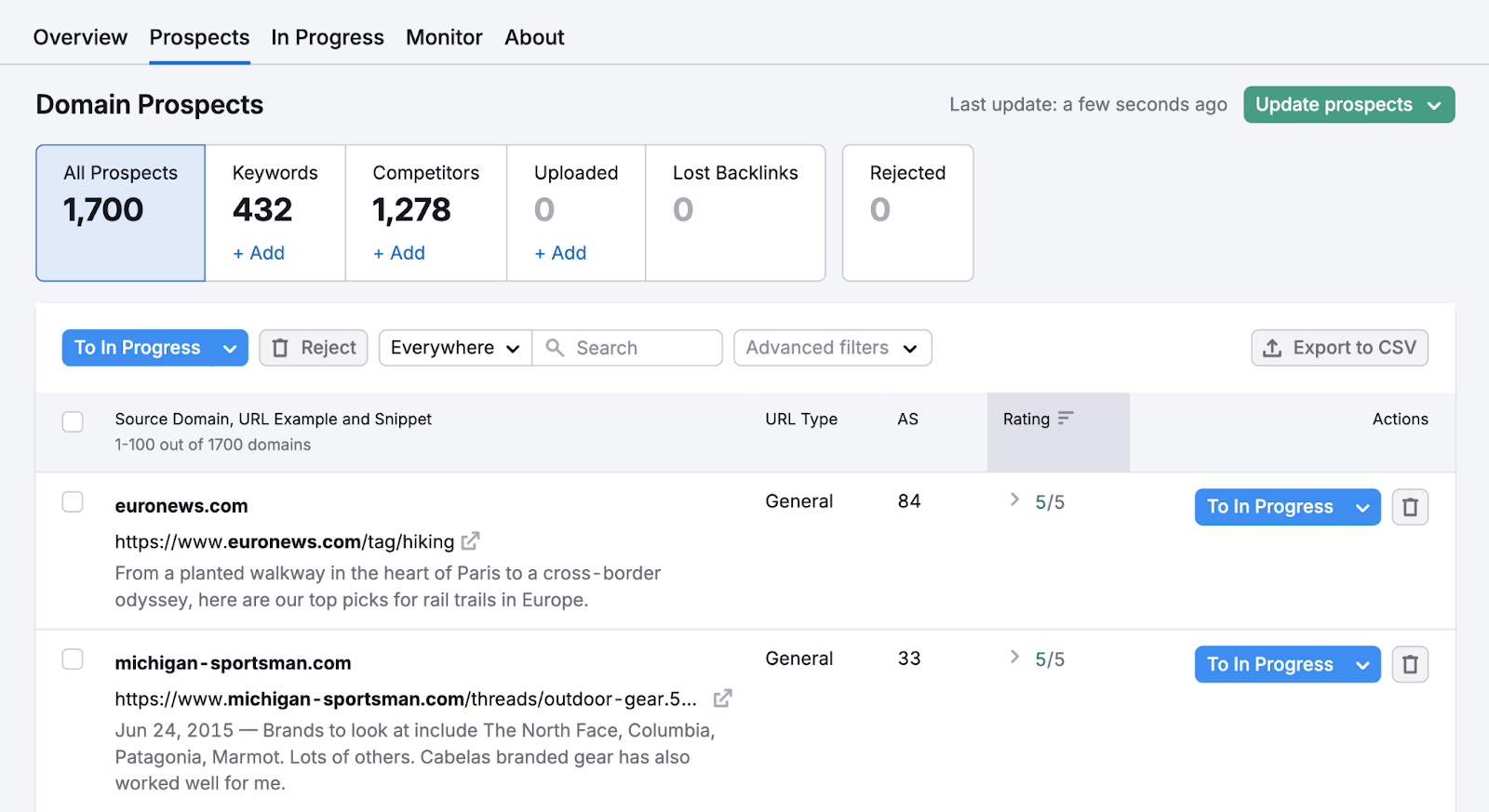Open the Everywhere search scope dropdown

pos(455,348)
